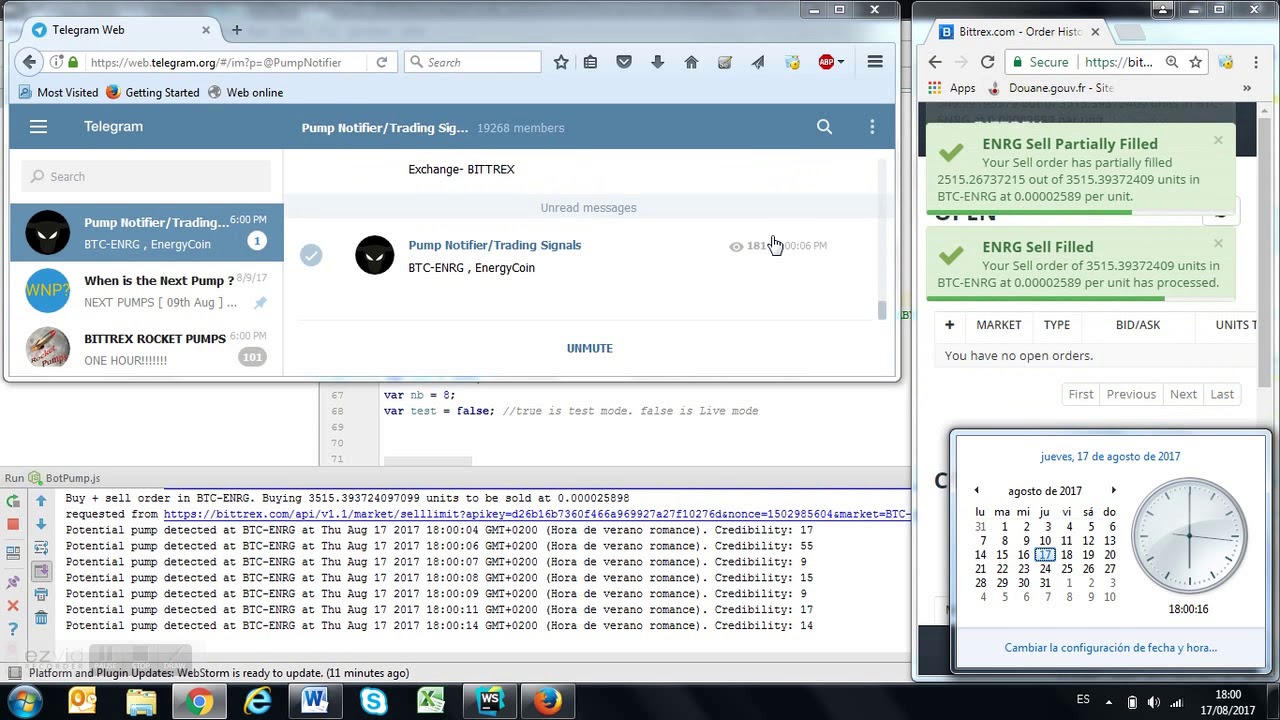The image size is (1280, 720).
Task: Rerun BotPump.js in WebStorm
Action: point(13,501)
